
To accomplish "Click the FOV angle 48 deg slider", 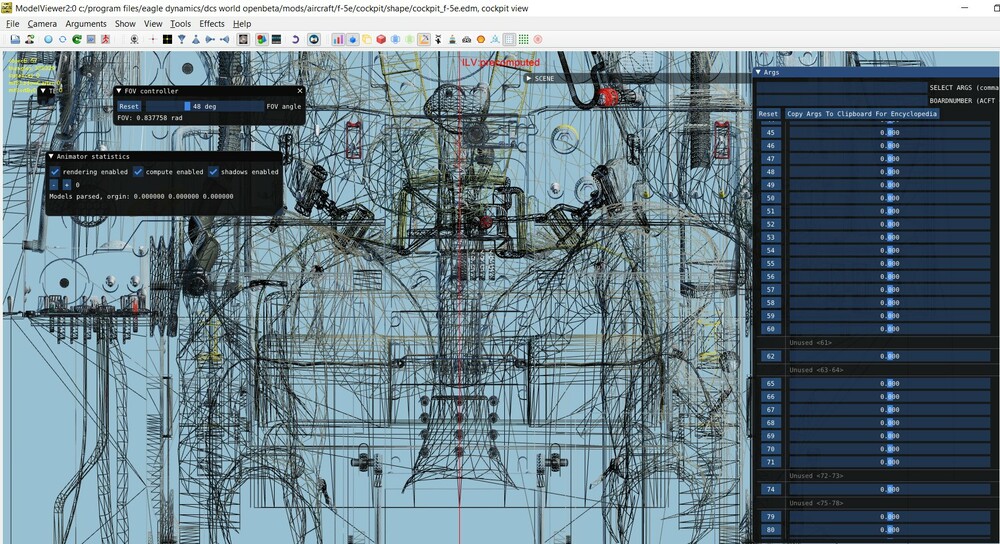I will (x=203, y=107).
